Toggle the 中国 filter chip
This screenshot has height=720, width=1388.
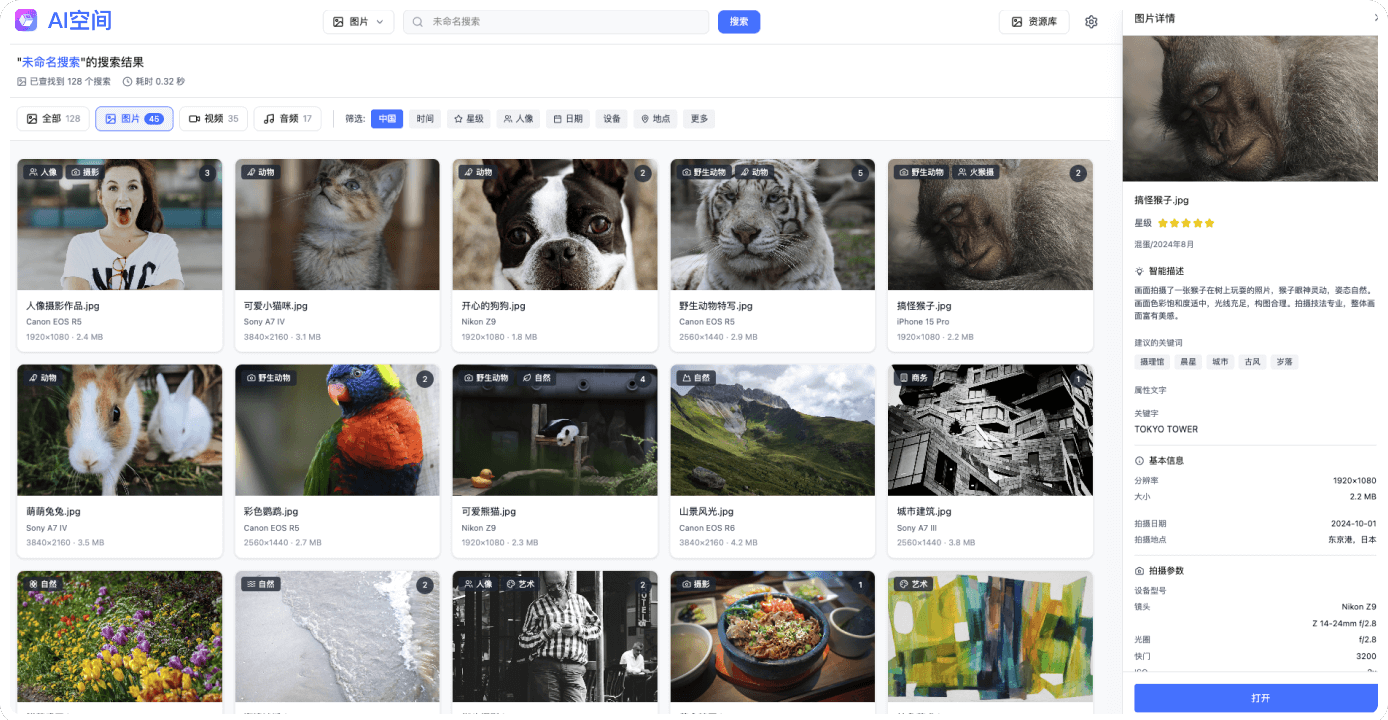point(387,119)
